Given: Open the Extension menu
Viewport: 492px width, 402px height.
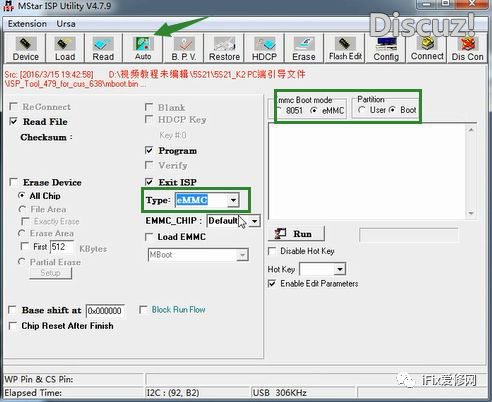Looking at the screenshot, I should pos(27,24).
